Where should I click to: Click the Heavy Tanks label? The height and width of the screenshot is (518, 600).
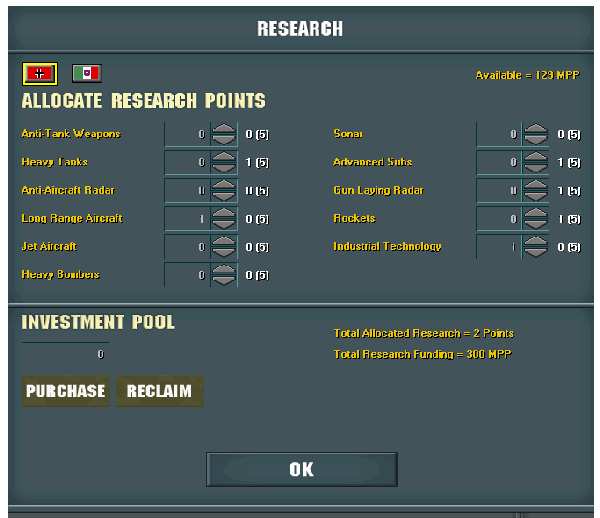[x=55, y=162]
